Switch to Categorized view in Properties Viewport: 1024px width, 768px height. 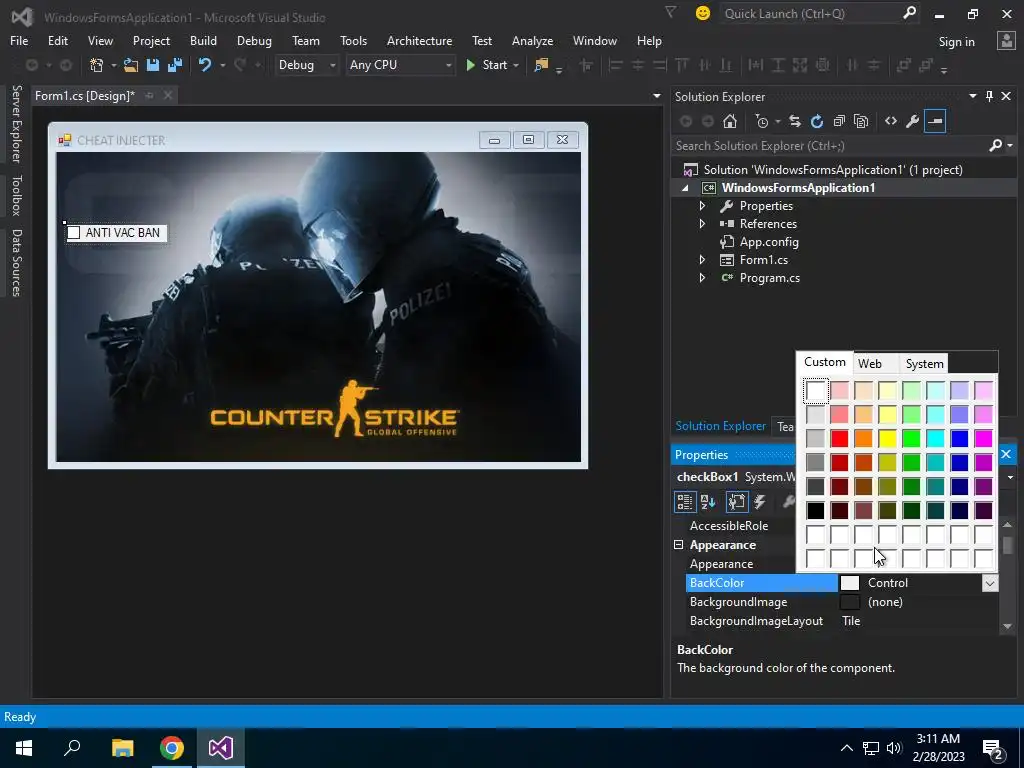(x=684, y=502)
